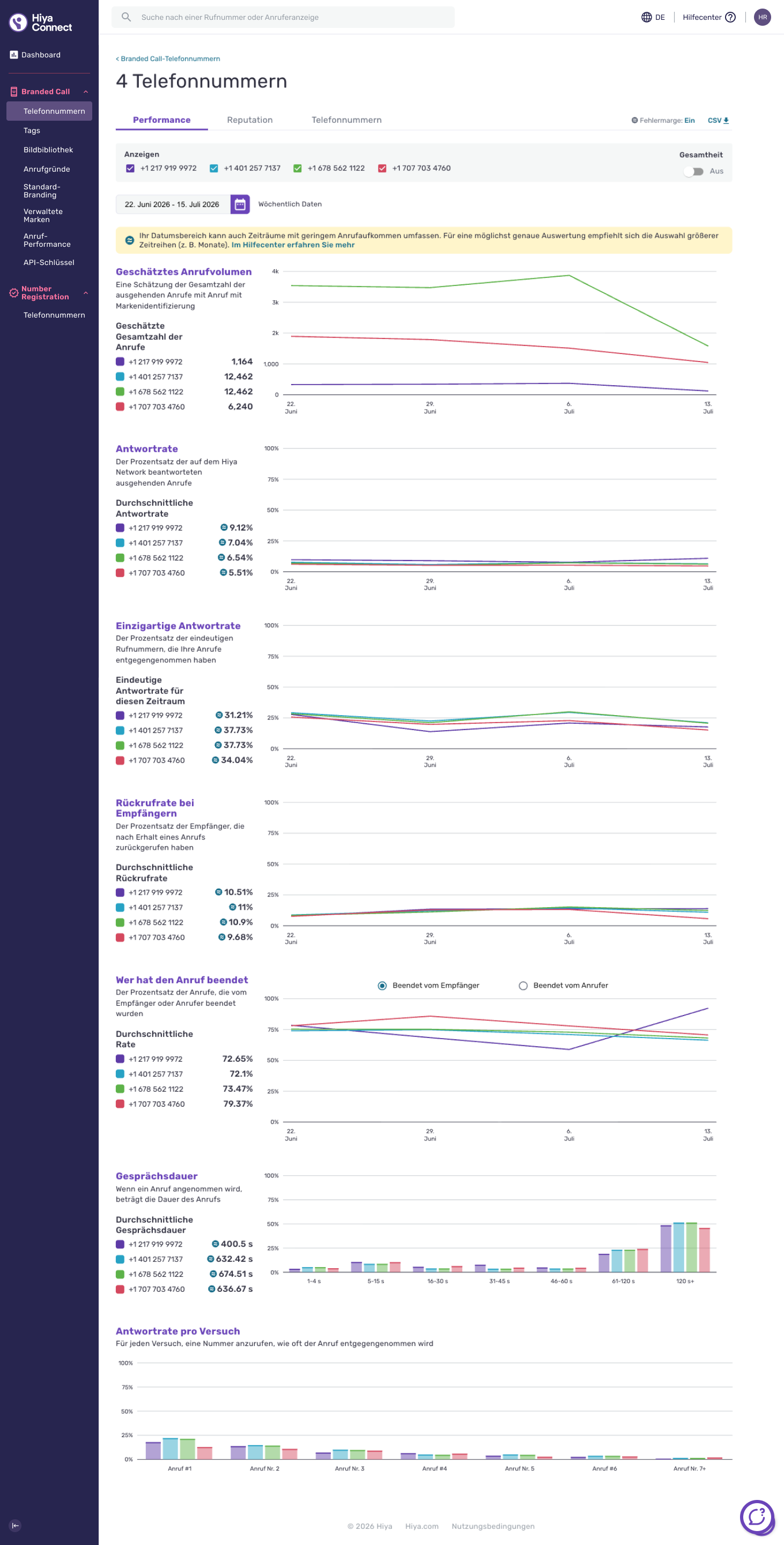
Task: Switch to the Telefonnummern tab
Action: pos(346,120)
